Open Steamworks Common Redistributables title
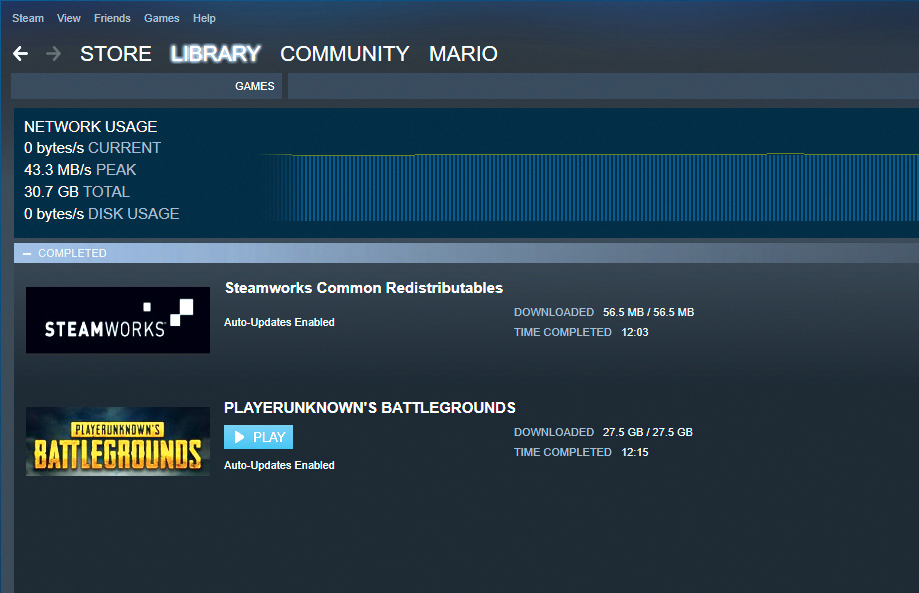This screenshot has height=593, width=919. [x=364, y=288]
